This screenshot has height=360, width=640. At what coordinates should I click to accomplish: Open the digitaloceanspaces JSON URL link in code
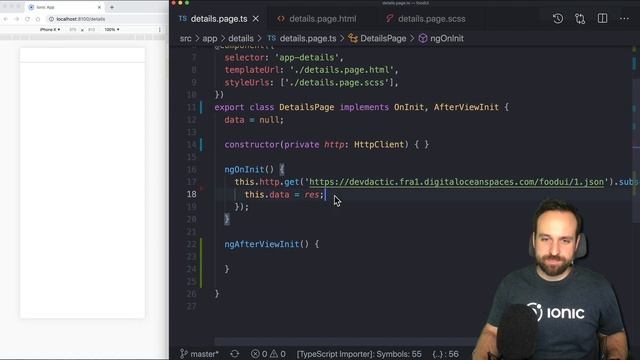pyautogui.click(x=456, y=182)
